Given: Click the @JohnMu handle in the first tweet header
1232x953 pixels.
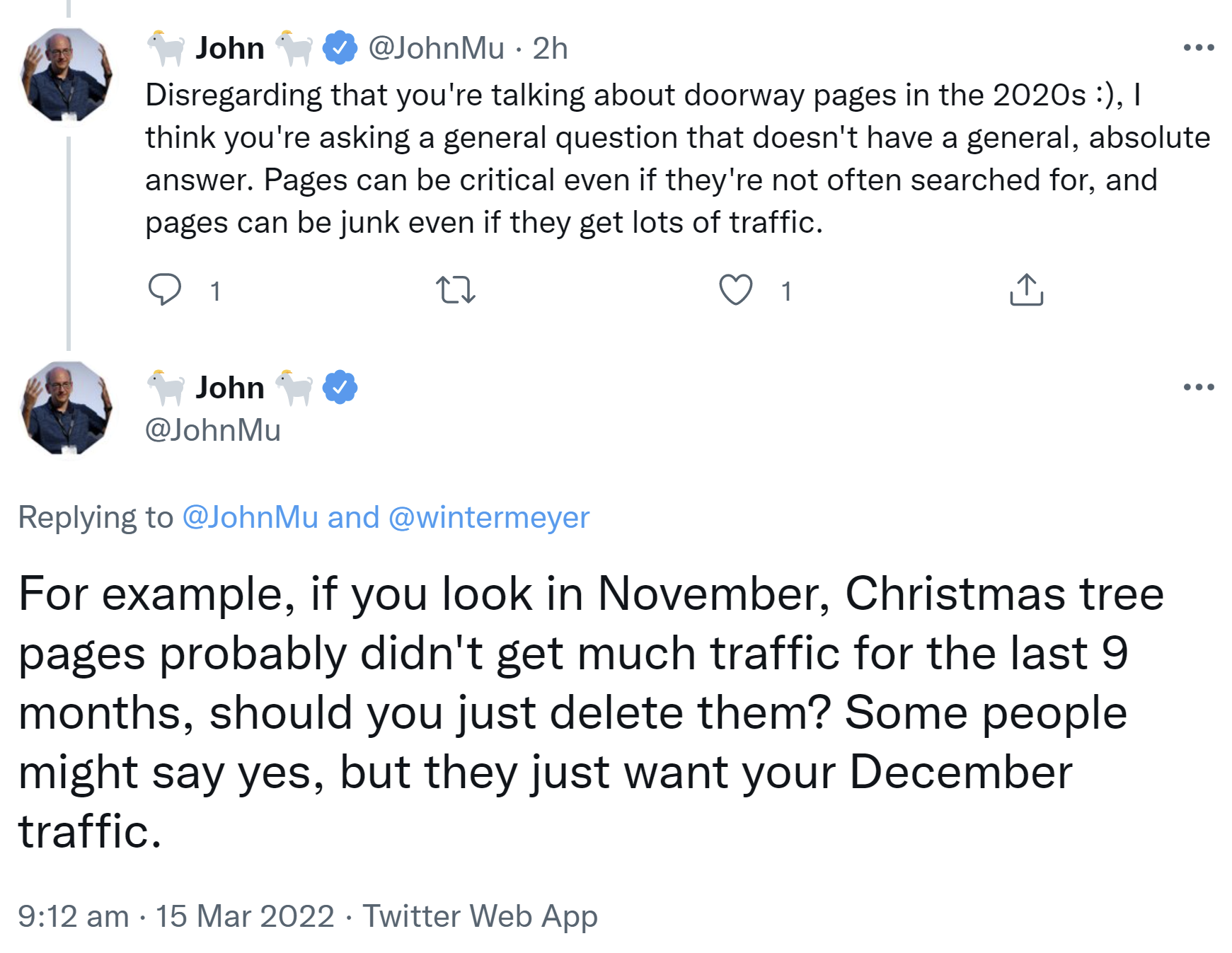Looking at the screenshot, I should 436,48.
